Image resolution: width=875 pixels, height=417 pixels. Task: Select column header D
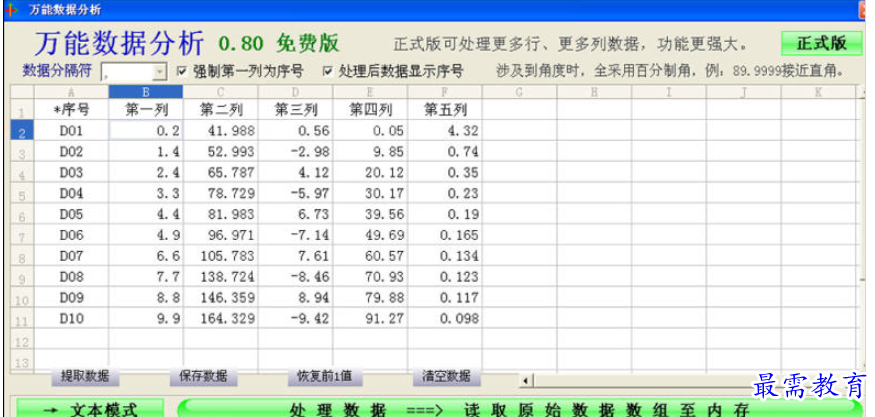click(295, 92)
